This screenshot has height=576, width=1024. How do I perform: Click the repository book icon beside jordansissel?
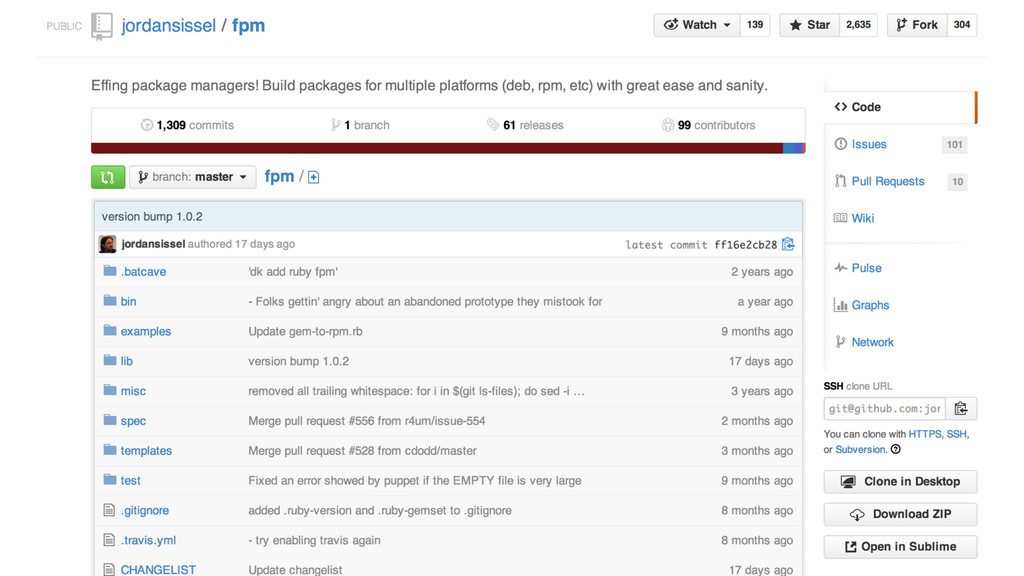[101, 26]
